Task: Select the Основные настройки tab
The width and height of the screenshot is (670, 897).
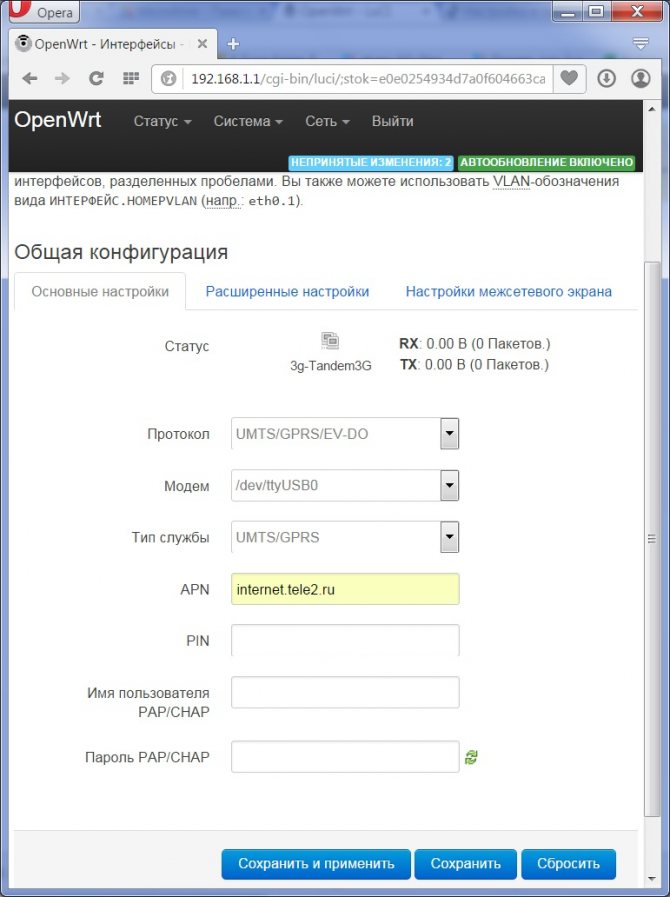Action: pos(100,292)
